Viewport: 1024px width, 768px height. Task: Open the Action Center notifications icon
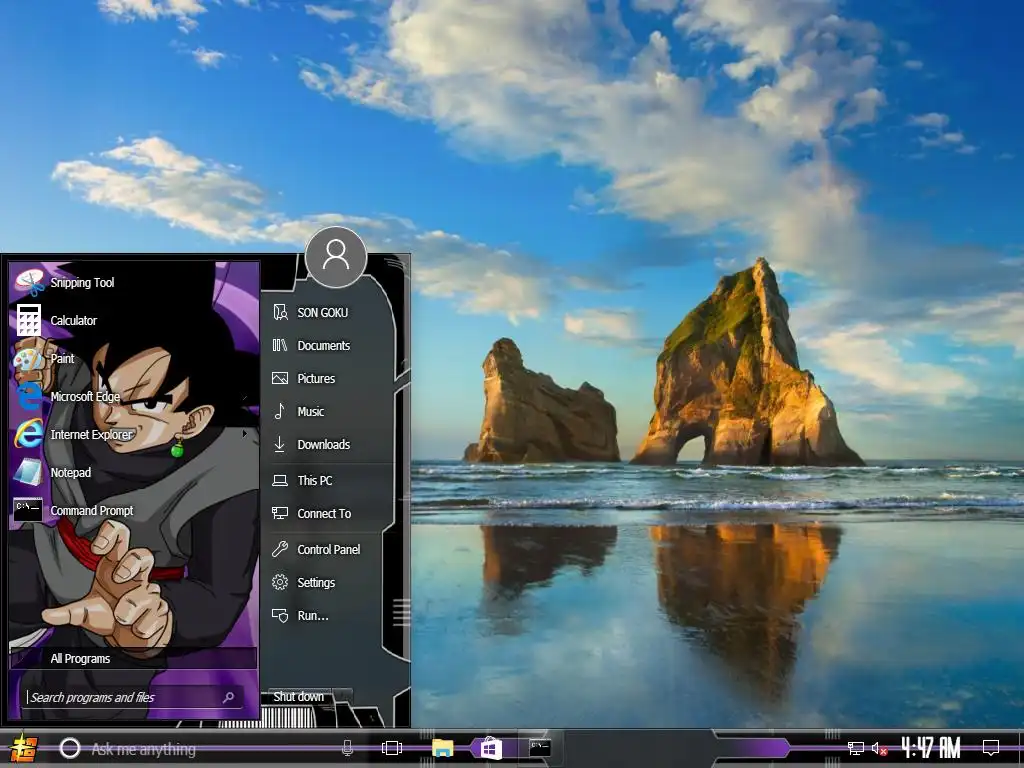(x=991, y=748)
